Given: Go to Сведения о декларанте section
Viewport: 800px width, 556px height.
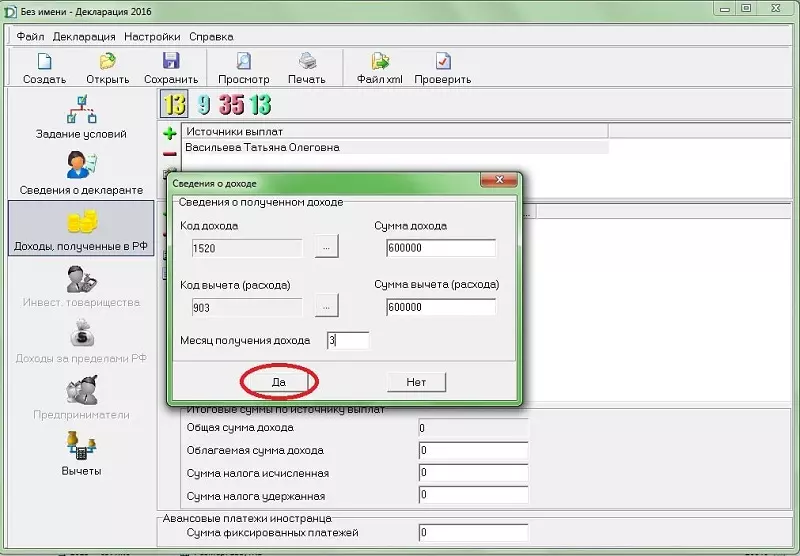Looking at the screenshot, I should [81, 173].
